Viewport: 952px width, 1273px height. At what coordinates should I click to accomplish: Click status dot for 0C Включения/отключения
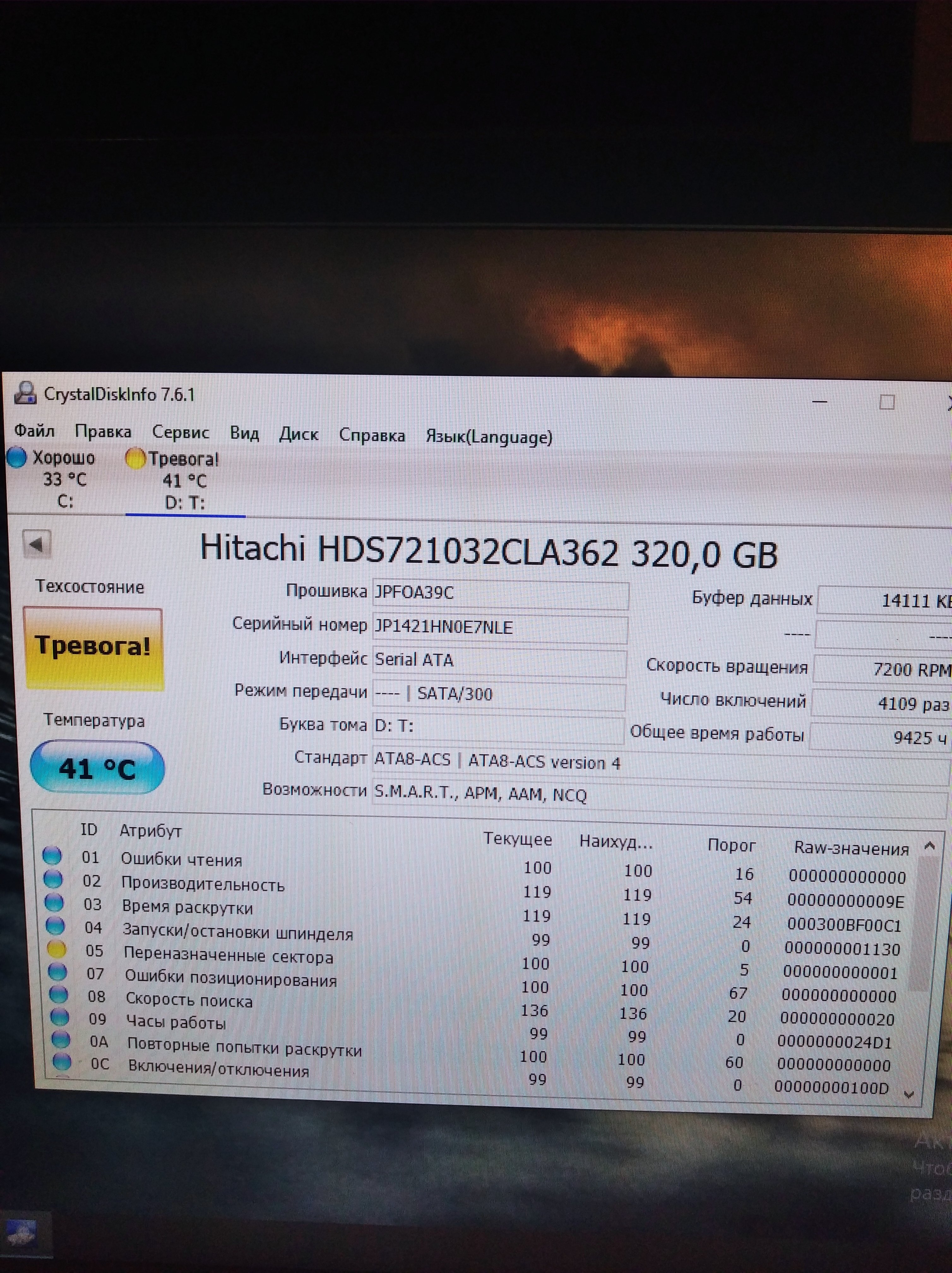point(62,1062)
